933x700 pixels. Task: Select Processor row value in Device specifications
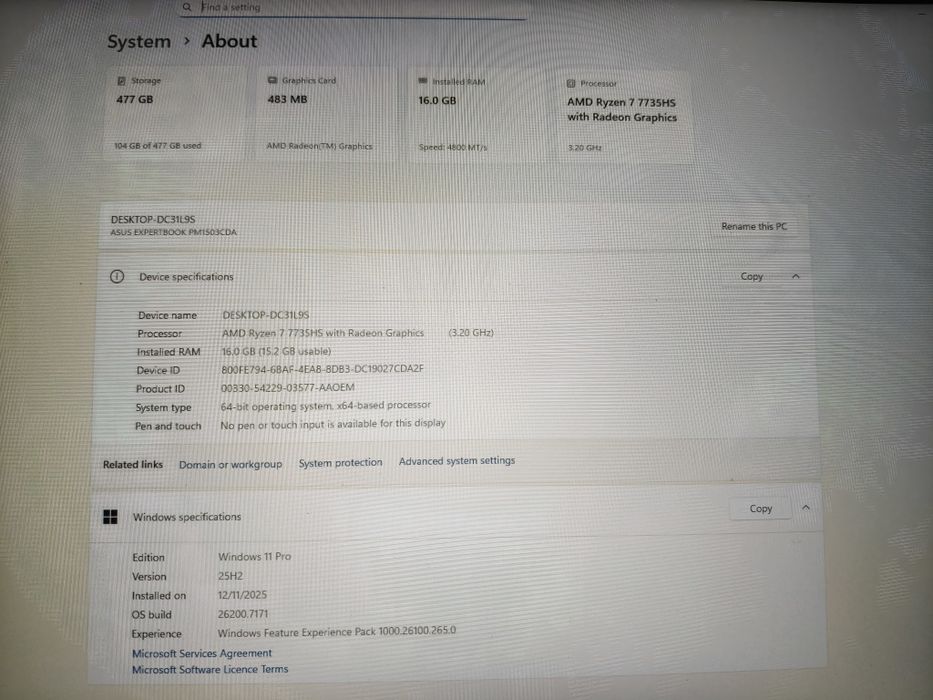point(358,333)
